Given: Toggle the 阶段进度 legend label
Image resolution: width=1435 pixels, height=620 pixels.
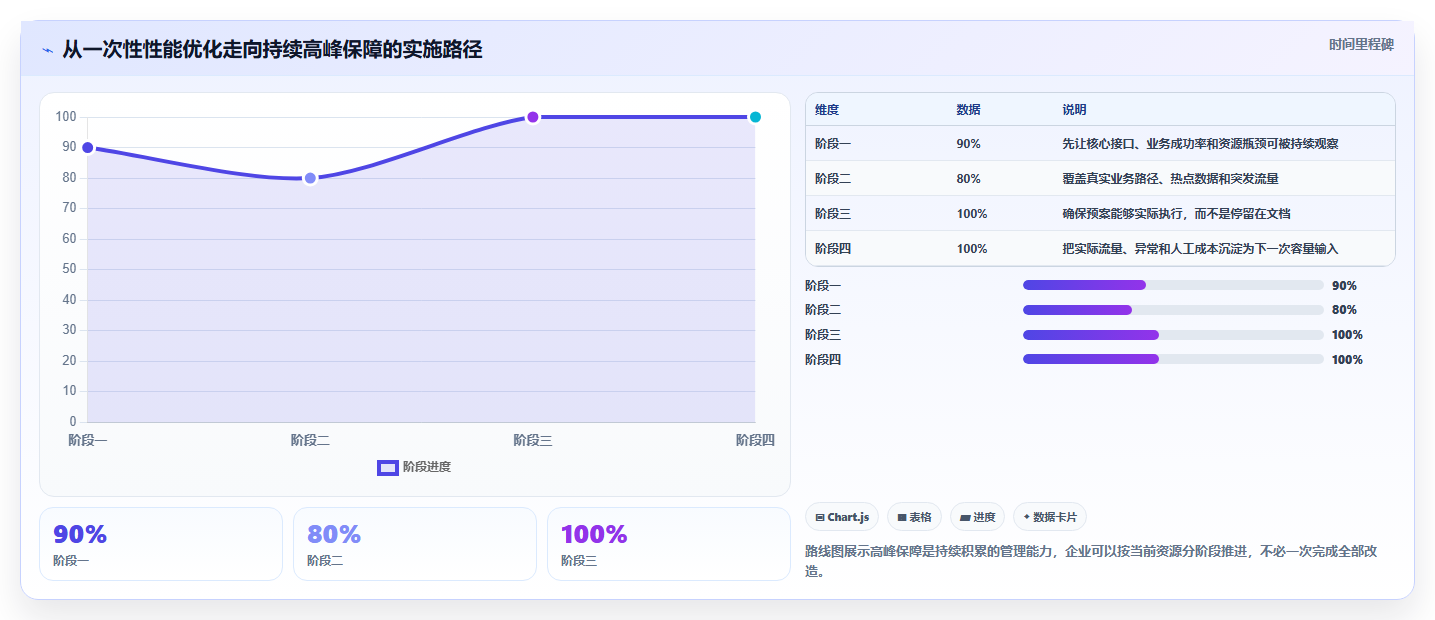Looking at the screenshot, I should click(x=427, y=467).
